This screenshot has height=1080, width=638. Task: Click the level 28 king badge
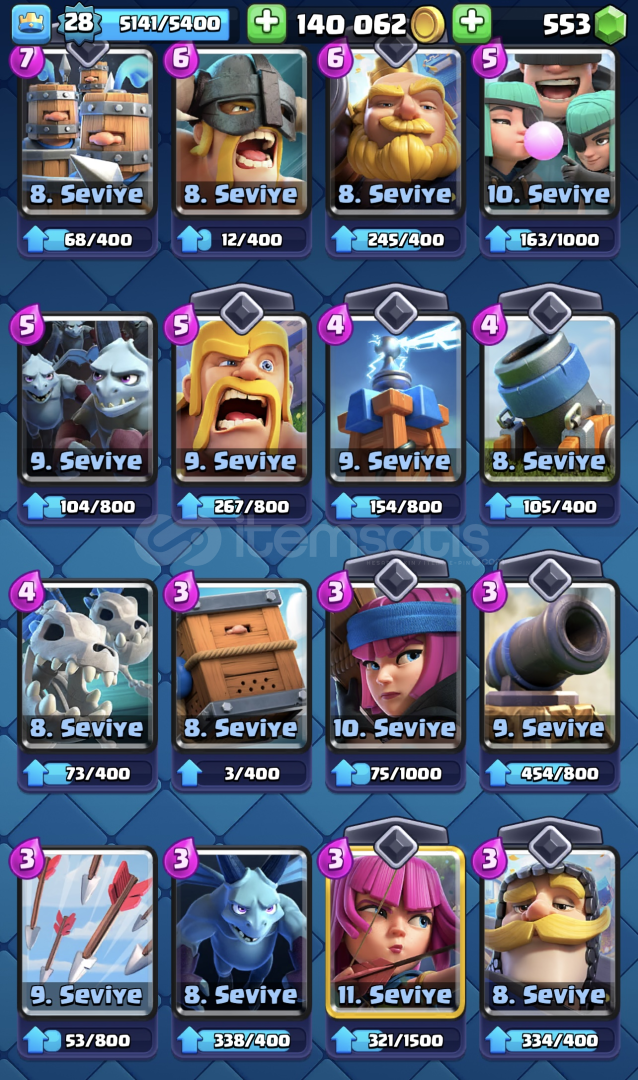click(x=79, y=23)
